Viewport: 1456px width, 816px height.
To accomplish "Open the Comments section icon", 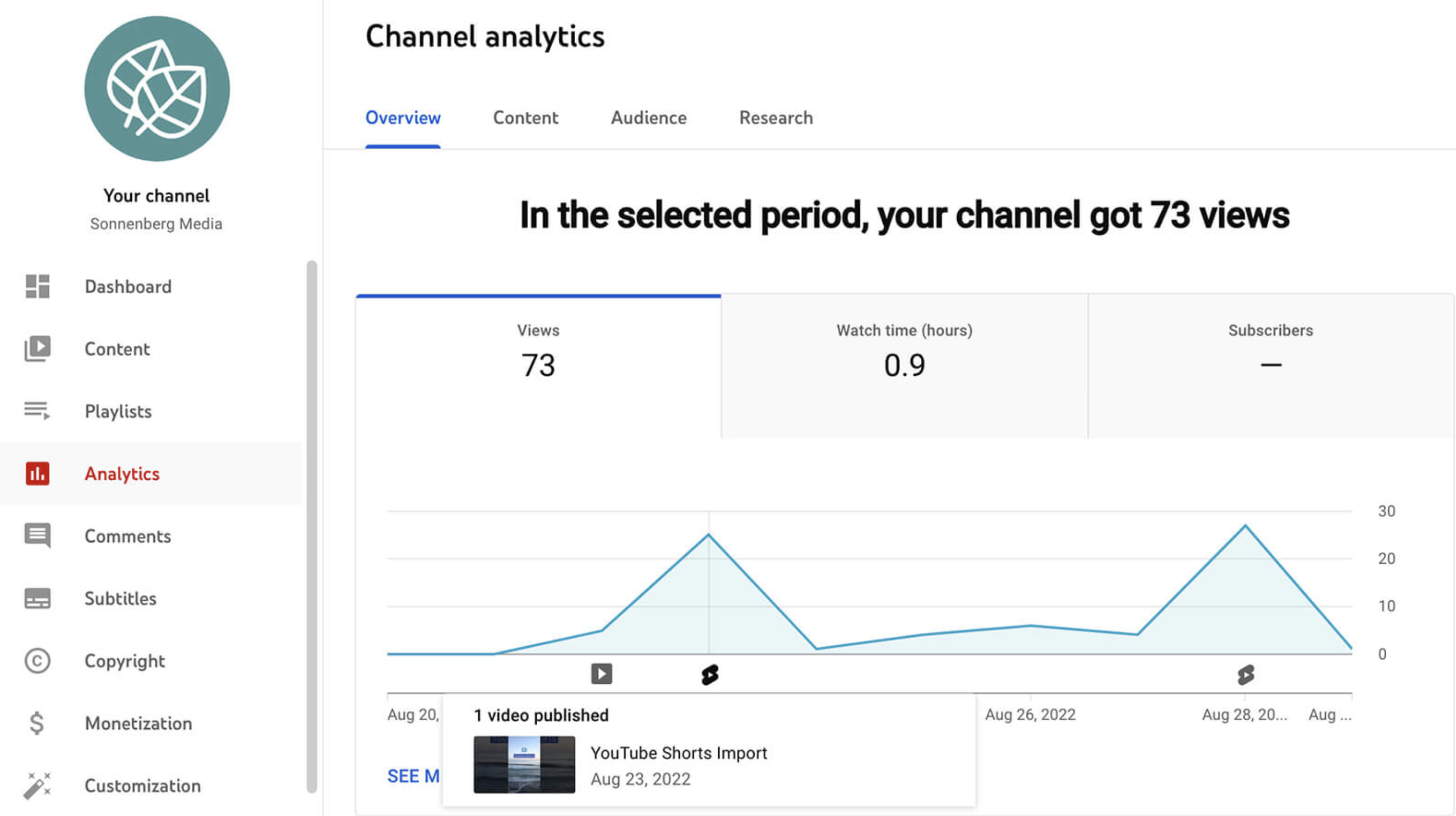I will (36, 536).
